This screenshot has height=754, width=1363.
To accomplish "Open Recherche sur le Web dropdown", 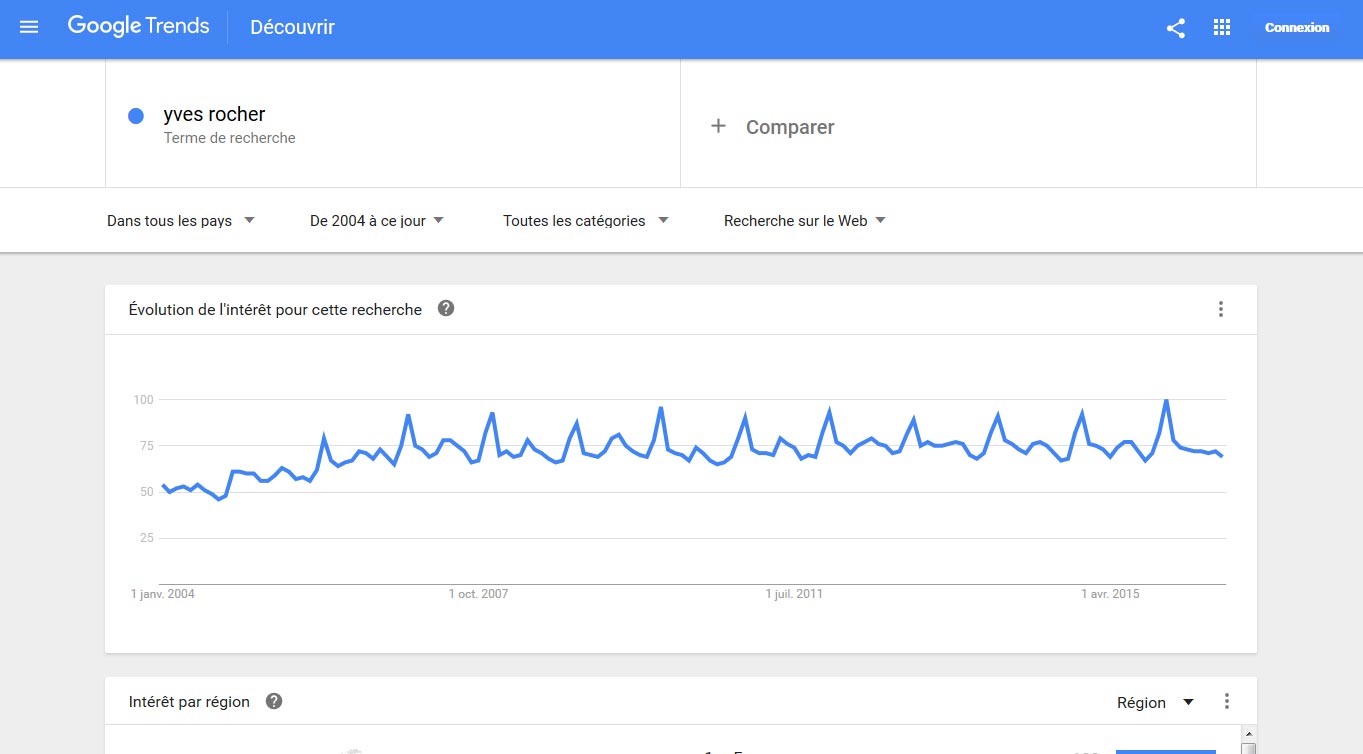I will 805,221.
